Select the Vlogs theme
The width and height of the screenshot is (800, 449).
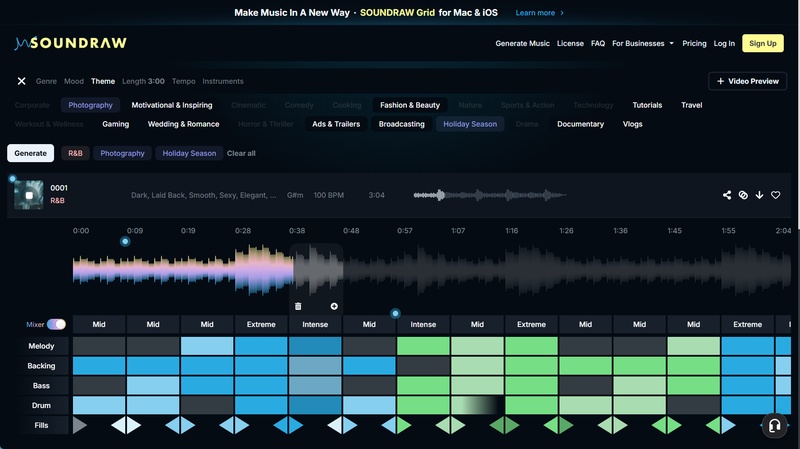[632, 124]
